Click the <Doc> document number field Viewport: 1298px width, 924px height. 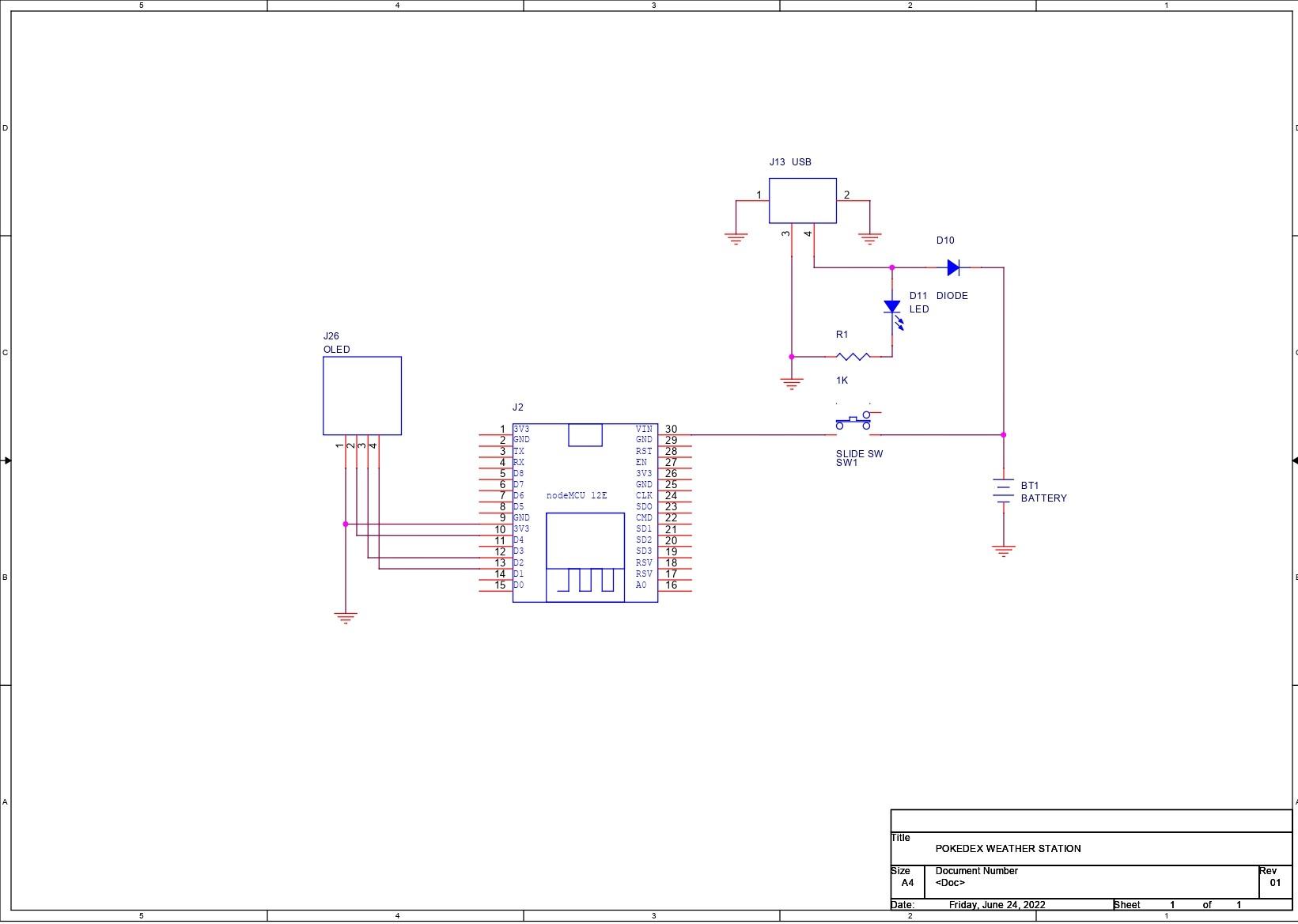click(950, 883)
